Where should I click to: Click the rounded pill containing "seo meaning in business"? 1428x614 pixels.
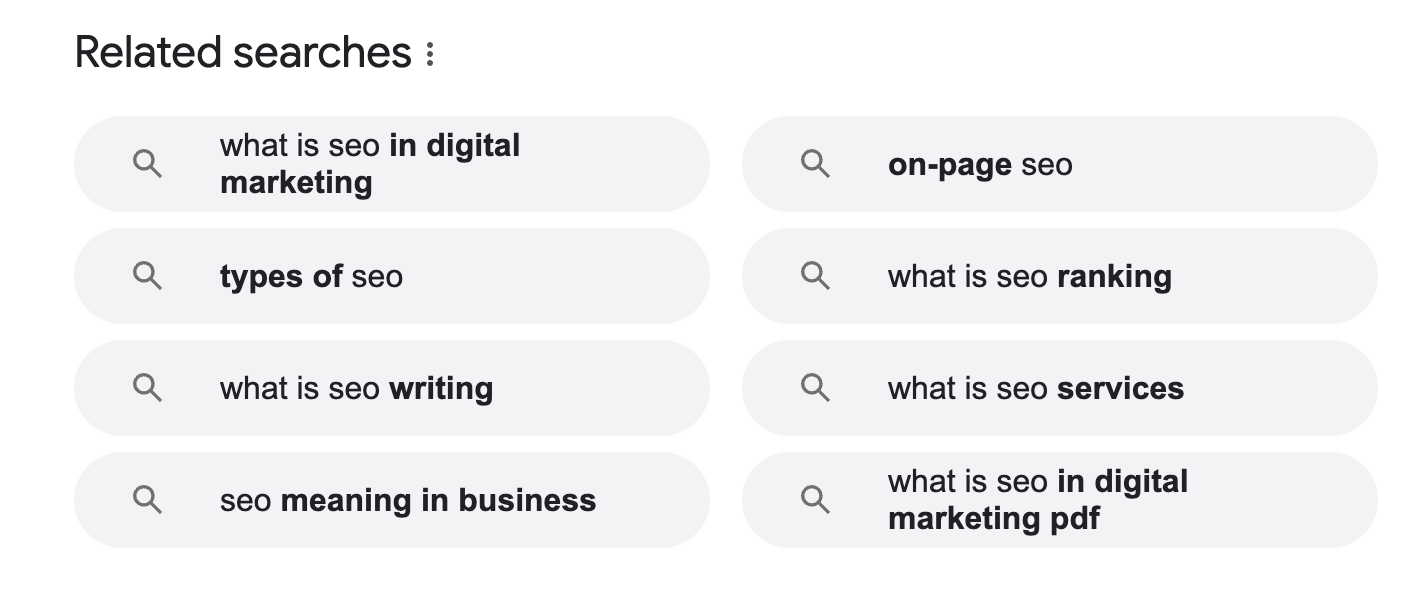click(392, 500)
